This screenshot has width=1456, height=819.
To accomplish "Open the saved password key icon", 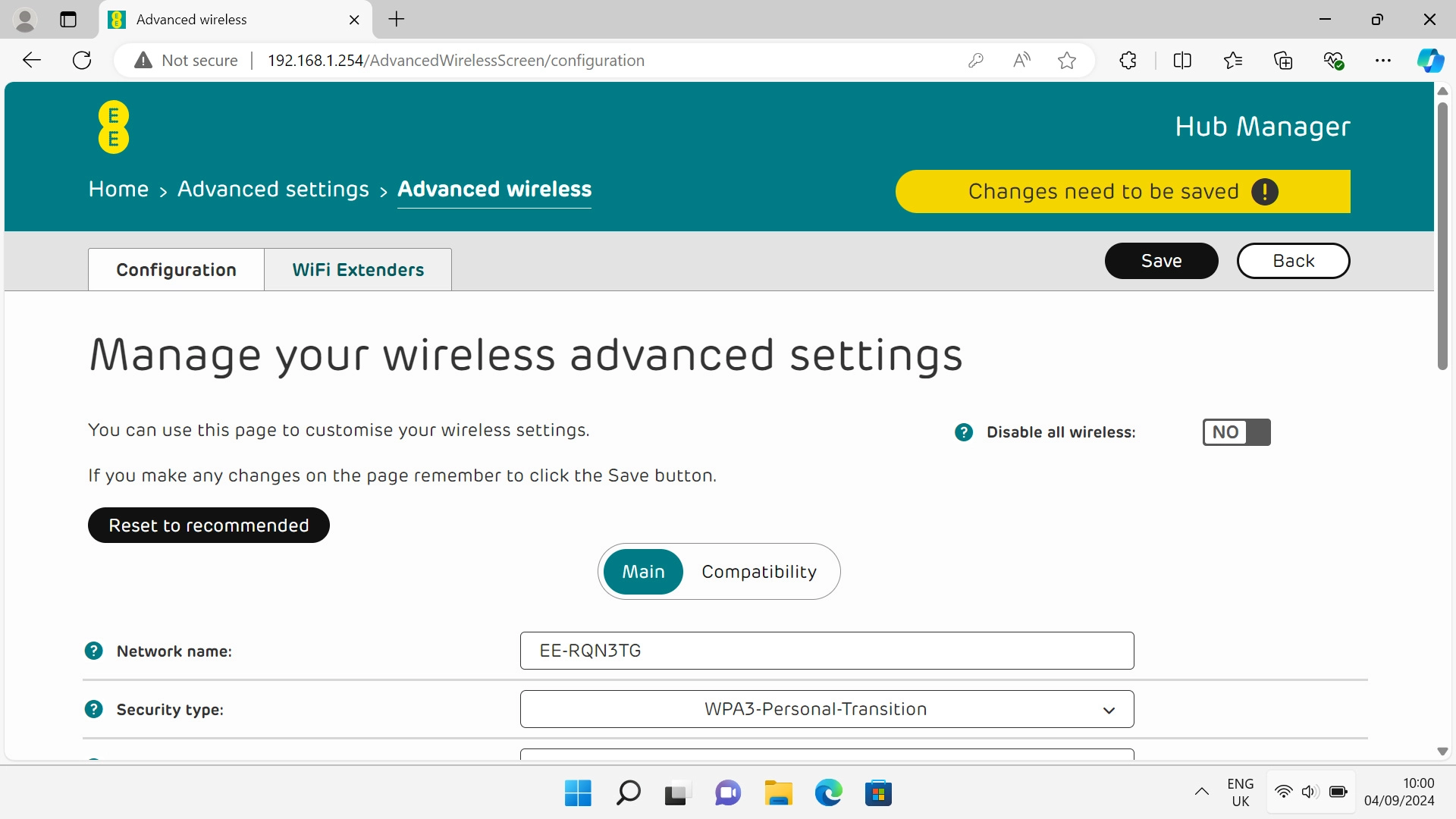I will [976, 61].
